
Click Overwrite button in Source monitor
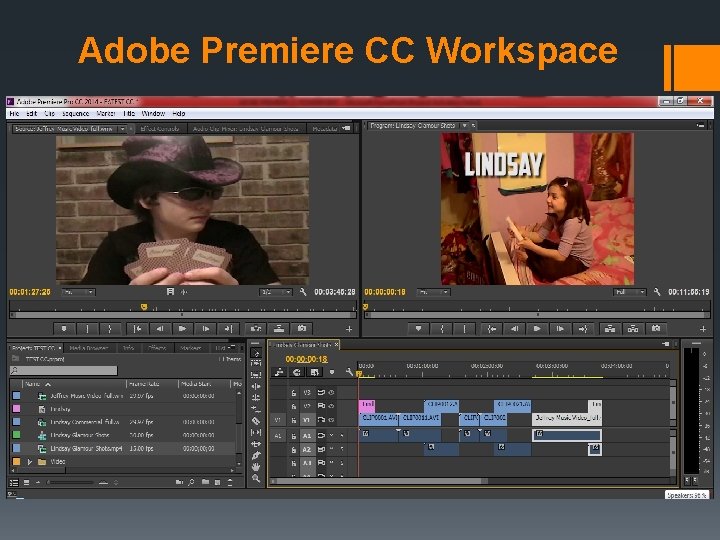[279, 328]
